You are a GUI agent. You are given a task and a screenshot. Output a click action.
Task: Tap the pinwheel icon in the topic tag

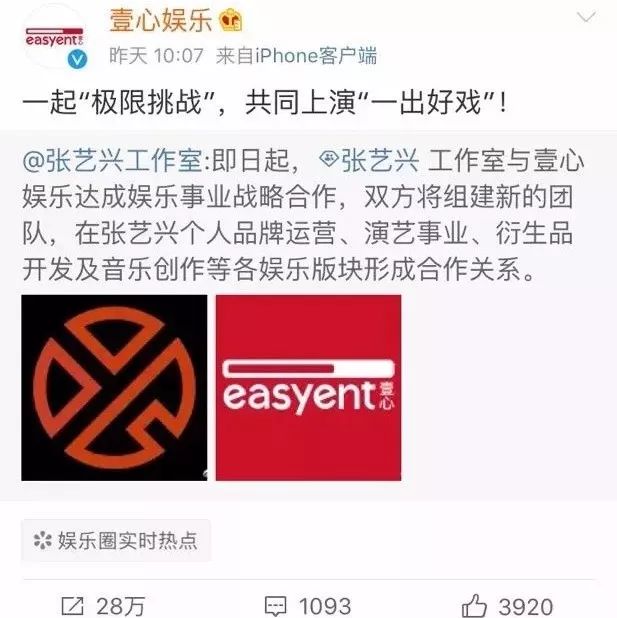click(43, 540)
